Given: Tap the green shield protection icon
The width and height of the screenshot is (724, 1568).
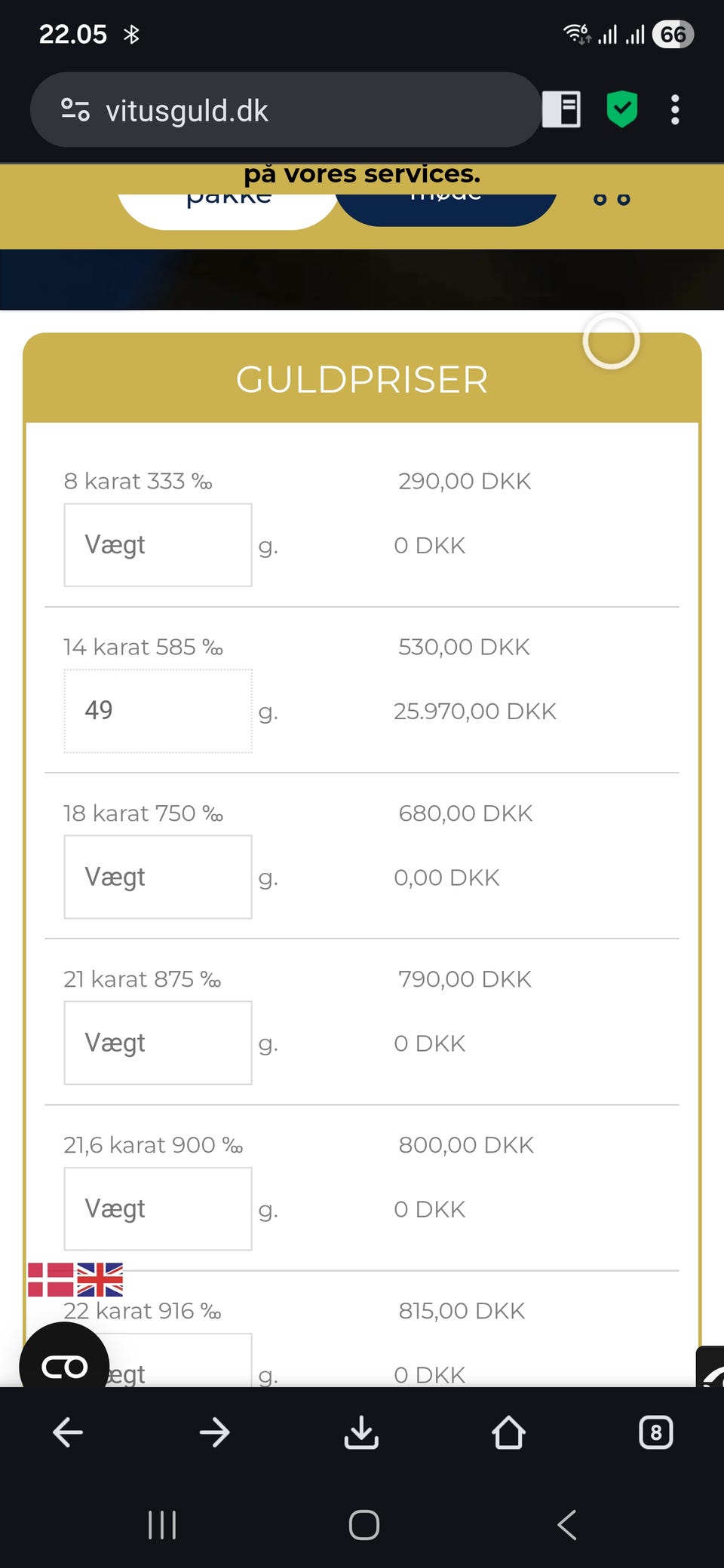Looking at the screenshot, I should click(x=622, y=110).
